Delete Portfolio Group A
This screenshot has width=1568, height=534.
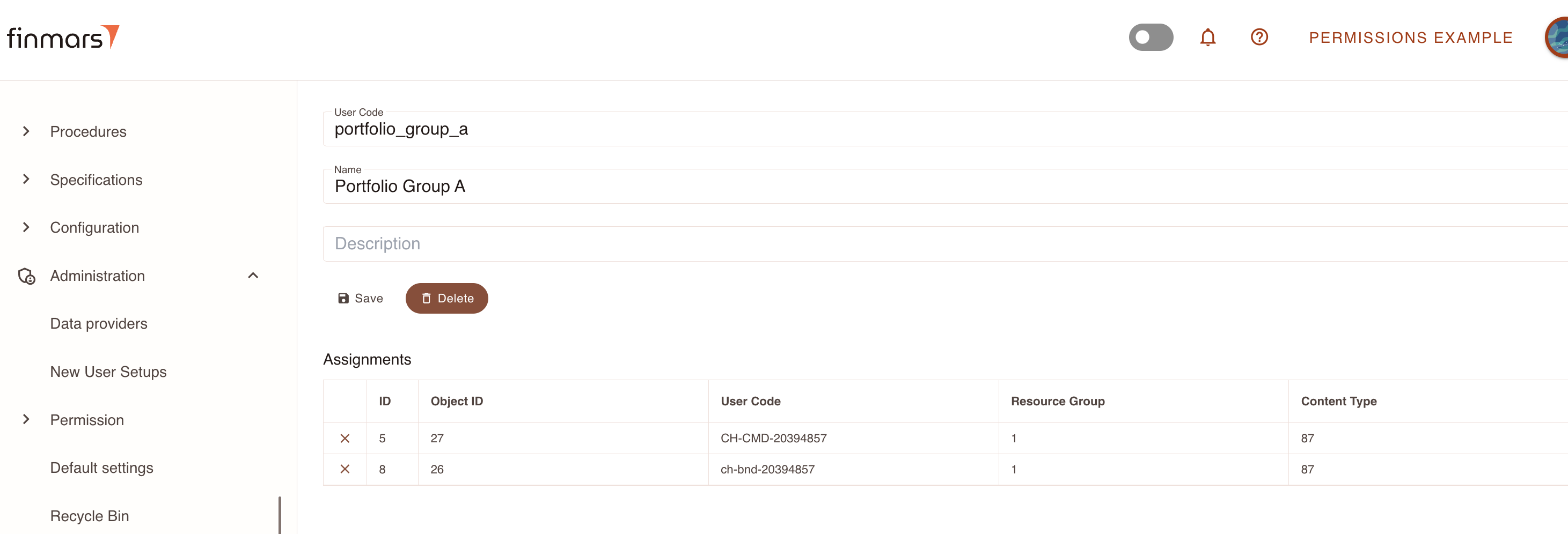(x=447, y=298)
